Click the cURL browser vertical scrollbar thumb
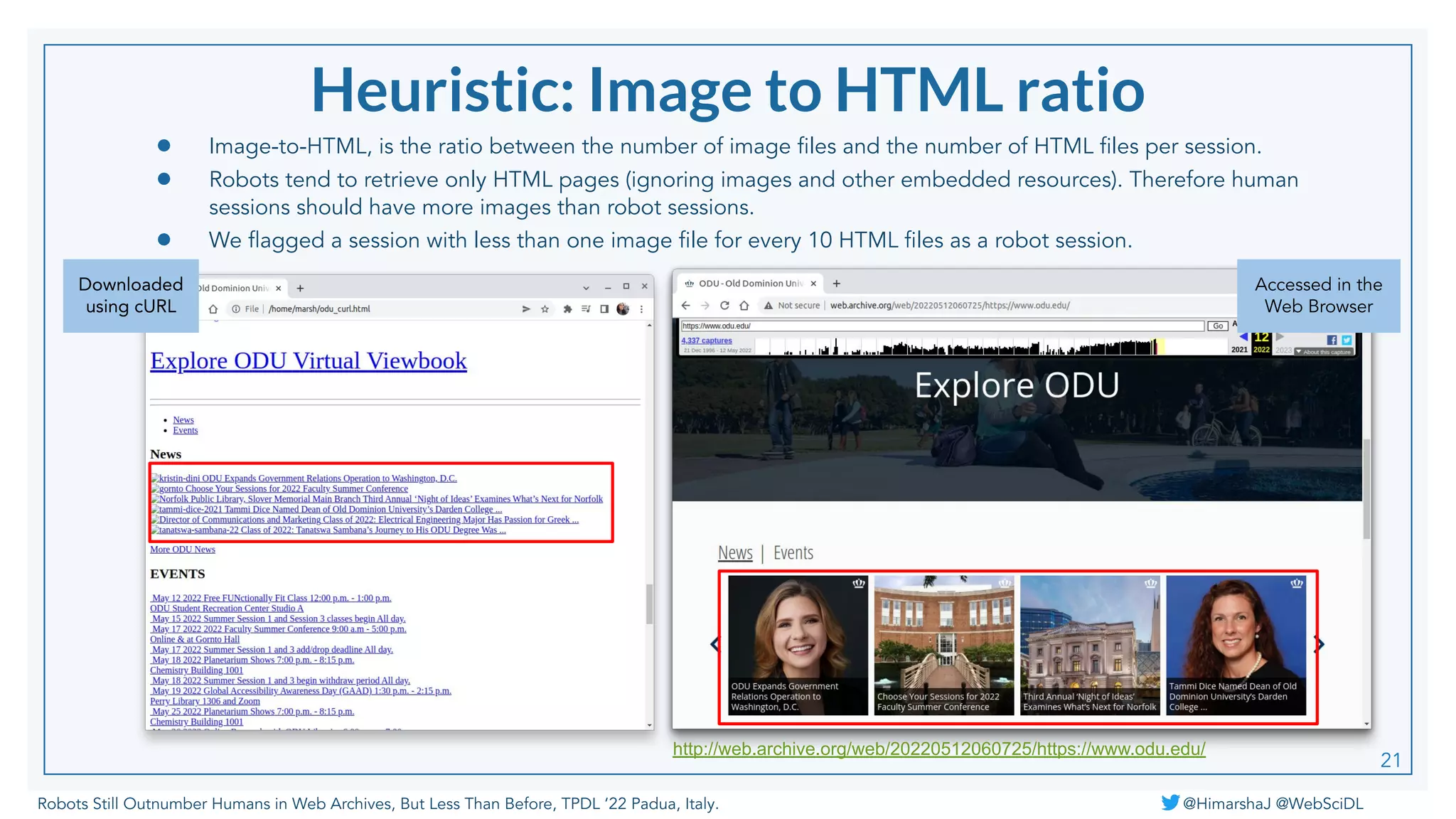 coord(649,604)
